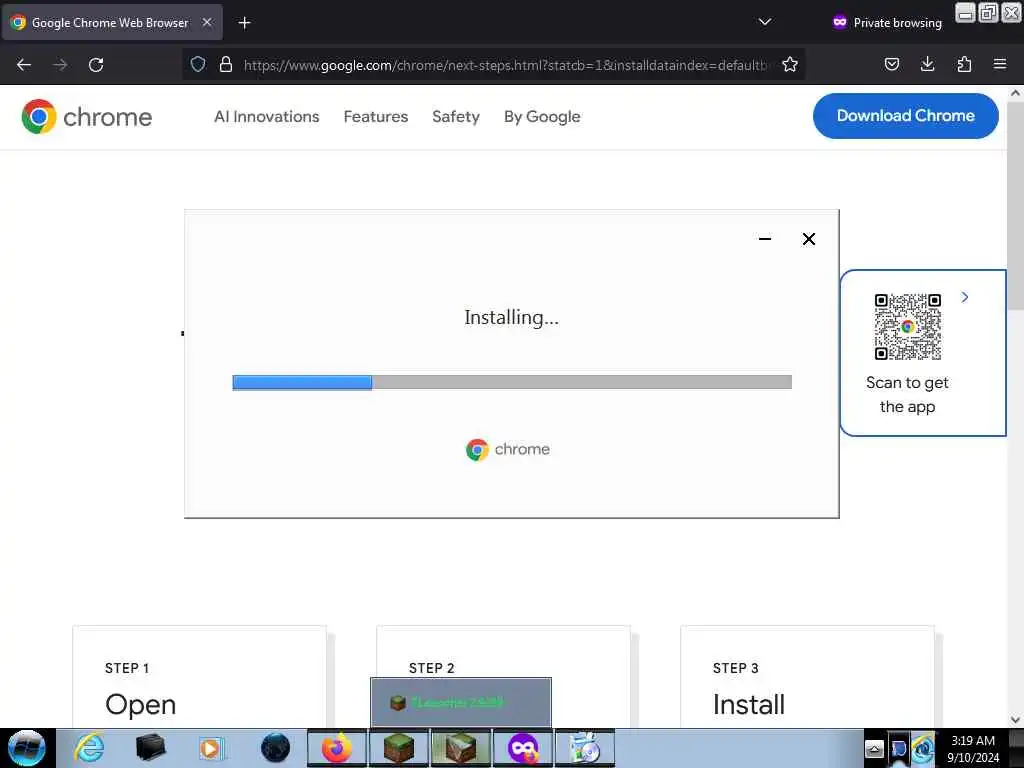Launch Internet Explorer from taskbar
Screen dimensions: 1024x768
[x=89, y=748]
